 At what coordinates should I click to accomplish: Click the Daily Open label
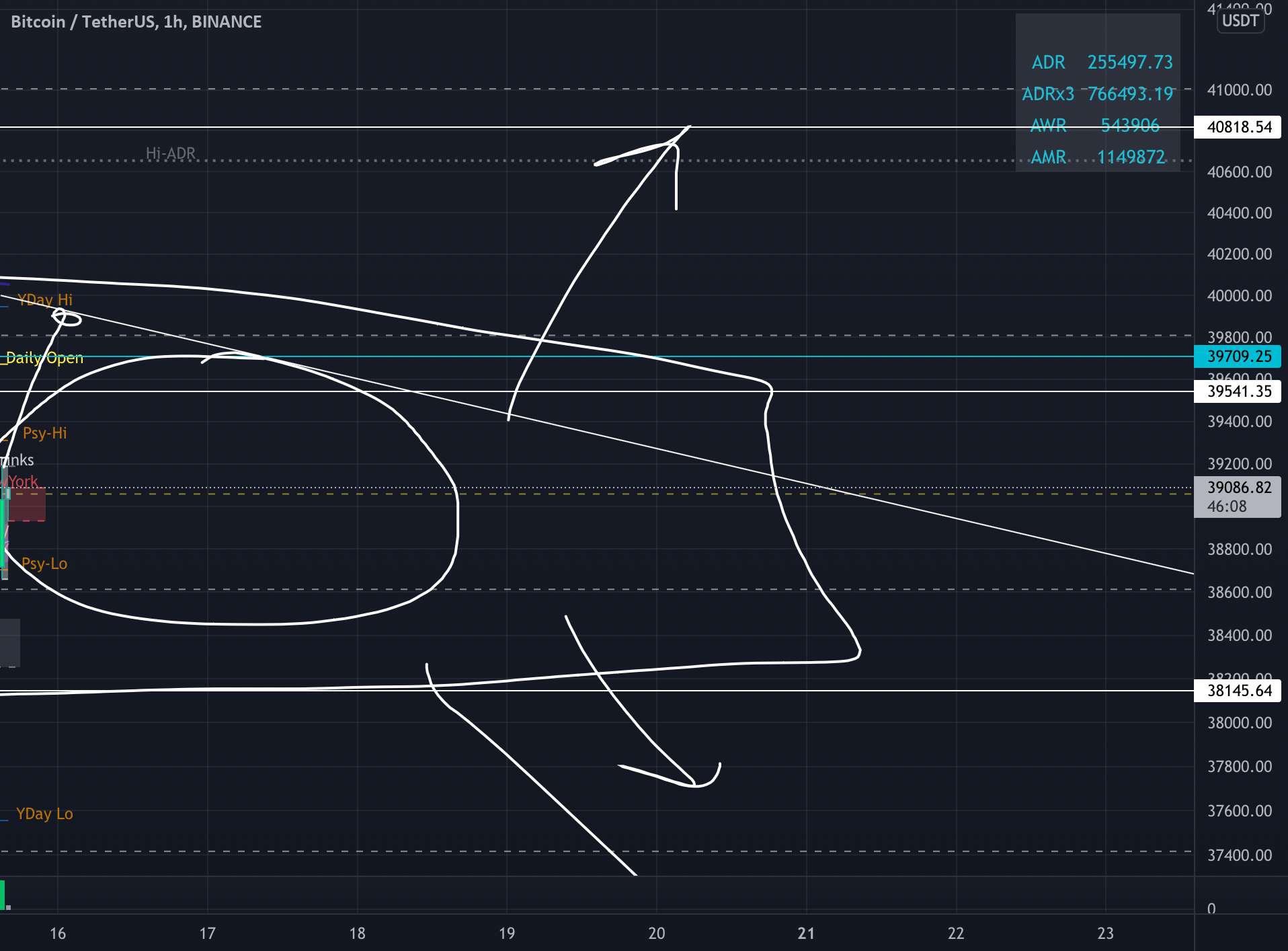pos(44,358)
